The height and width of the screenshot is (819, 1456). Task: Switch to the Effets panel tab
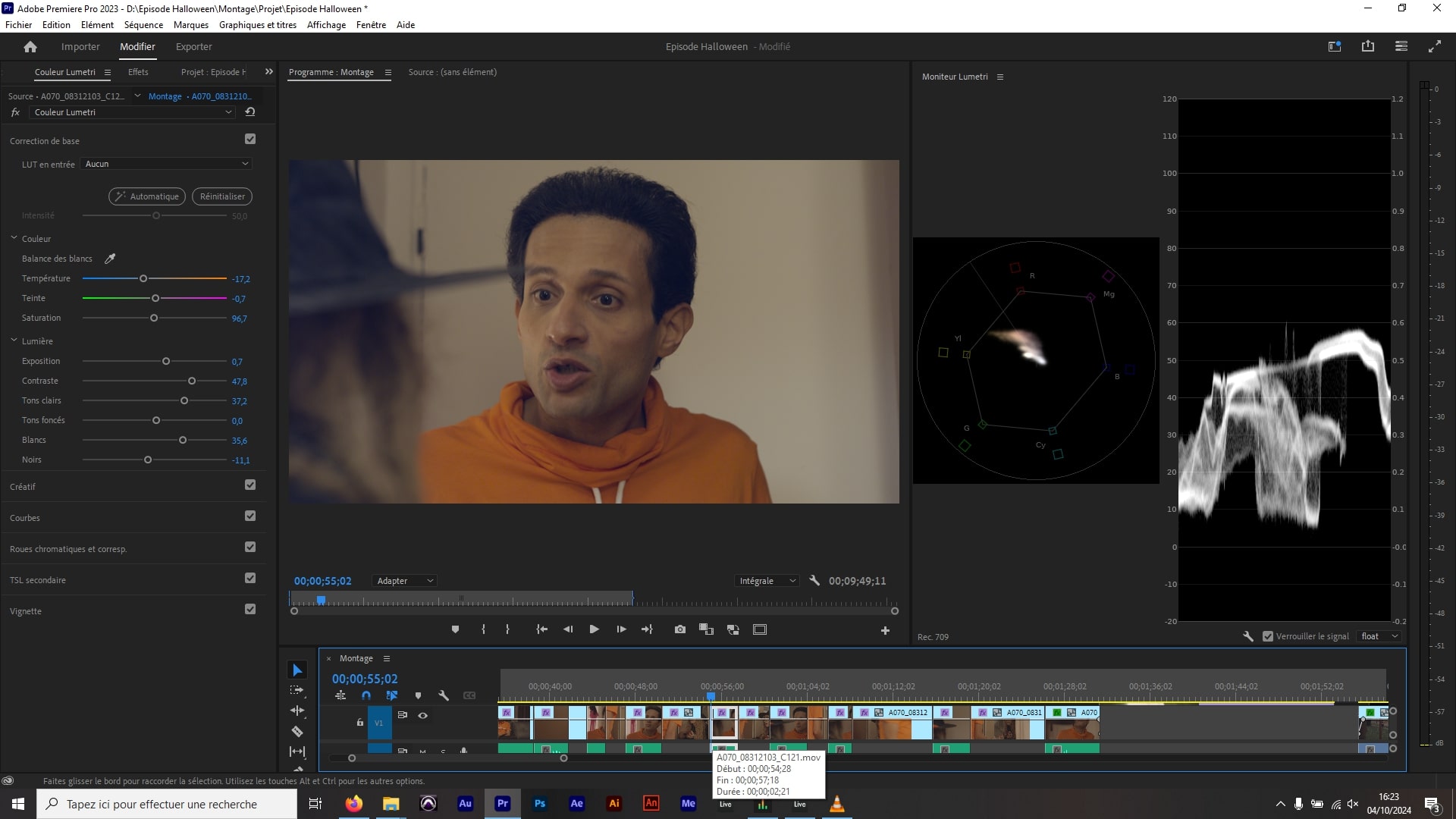coord(138,72)
